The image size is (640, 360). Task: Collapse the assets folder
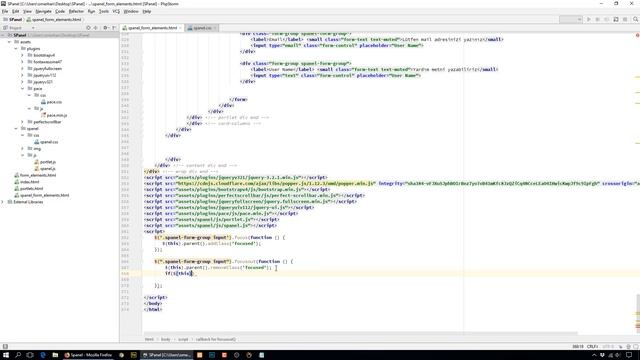pyautogui.click(x=9, y=42)
